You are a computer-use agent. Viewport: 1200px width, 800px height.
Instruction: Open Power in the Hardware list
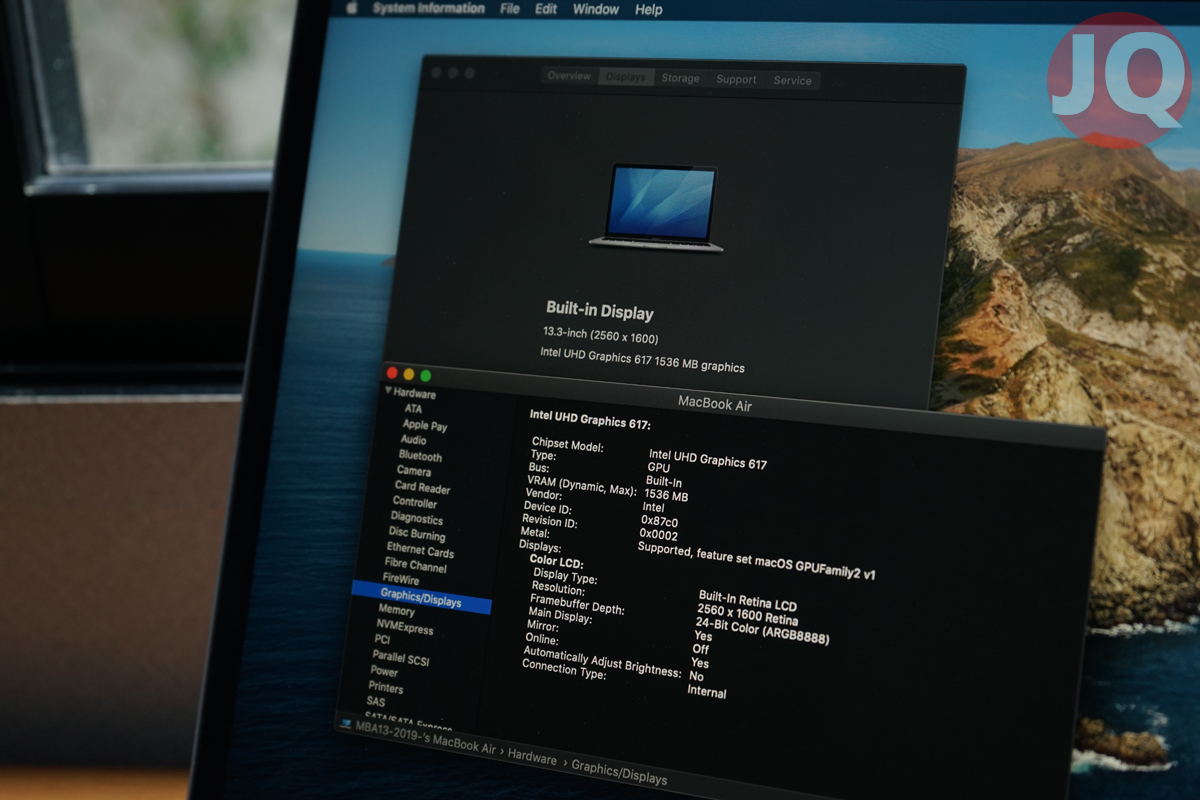click(x=384, y=672)
